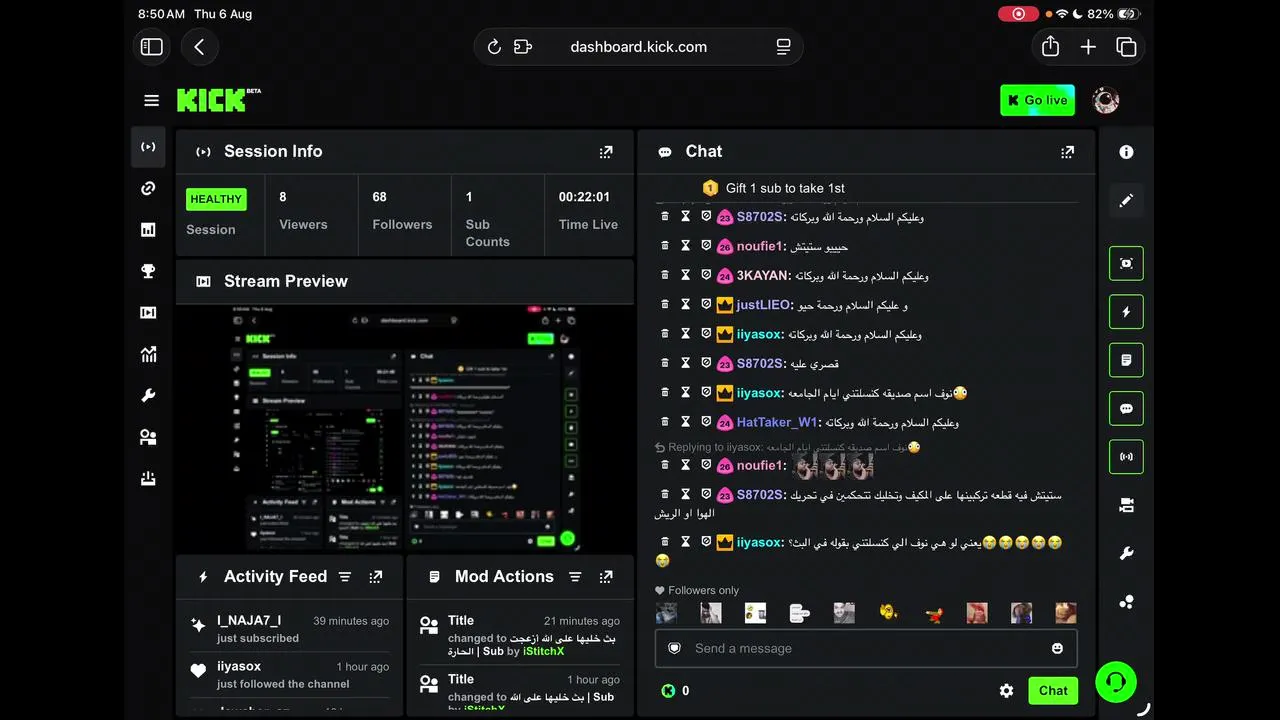
Task: Click the dashboard.kick.com address bar
Action: pos(638,47)
